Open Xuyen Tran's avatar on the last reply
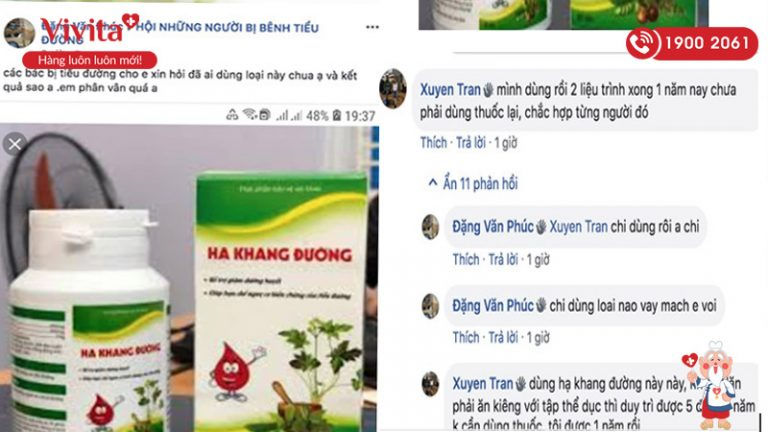The height and width of the screenshot is (432, 768). (x=430, y=384)
